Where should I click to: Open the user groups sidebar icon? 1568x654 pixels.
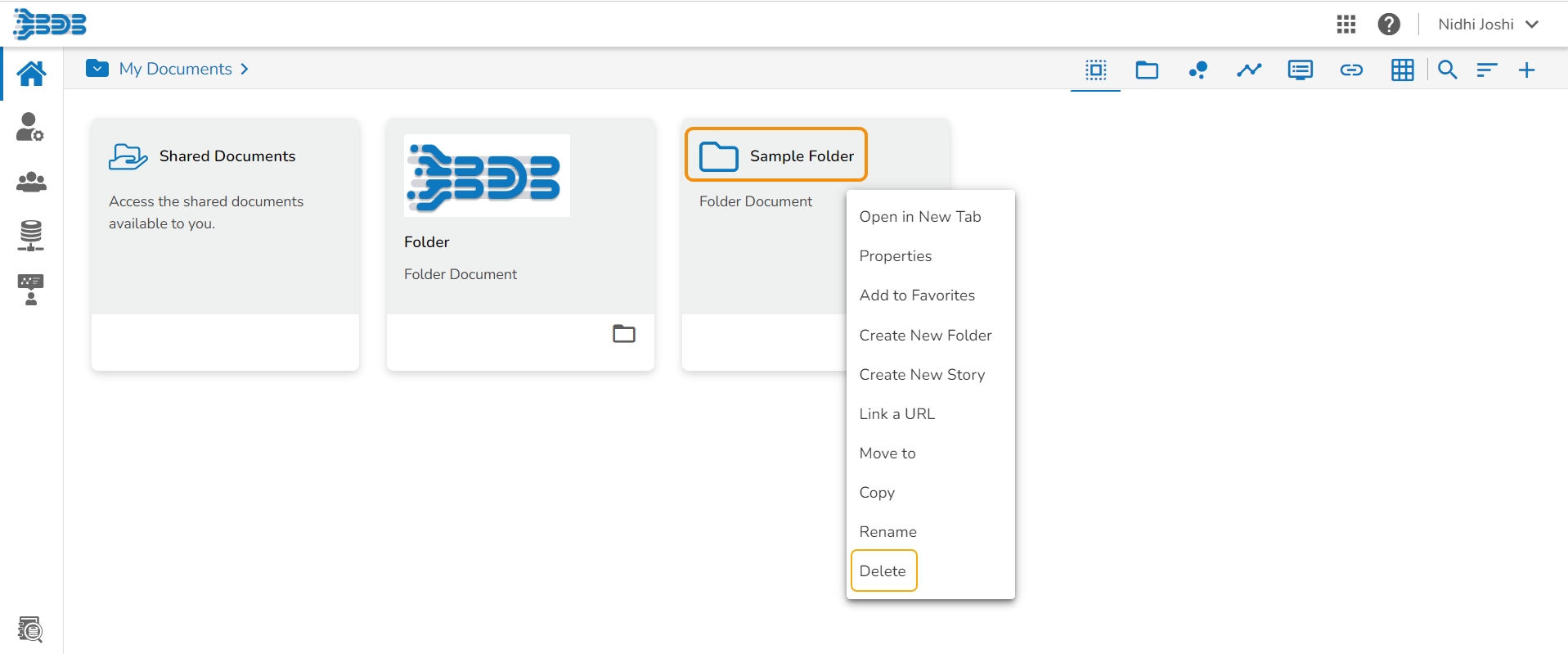point(31,182)
